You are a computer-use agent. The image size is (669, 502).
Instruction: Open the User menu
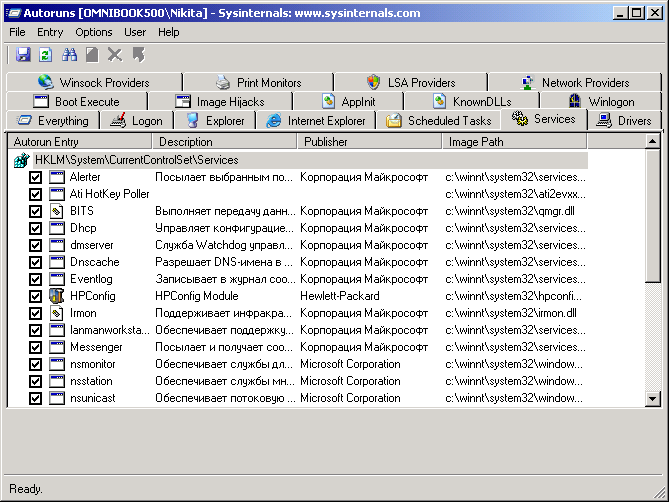135,32
